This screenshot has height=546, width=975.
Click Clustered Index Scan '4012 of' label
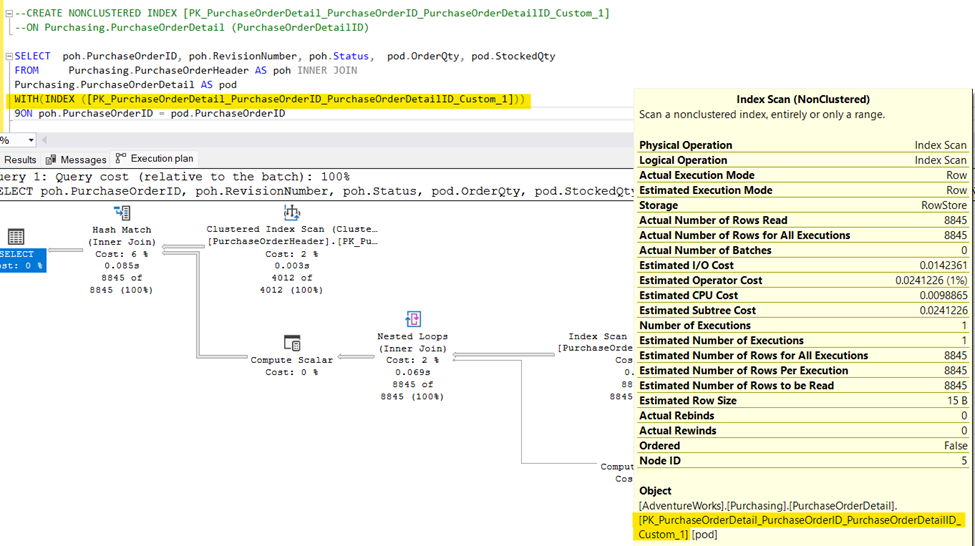[x=292, y=277]
